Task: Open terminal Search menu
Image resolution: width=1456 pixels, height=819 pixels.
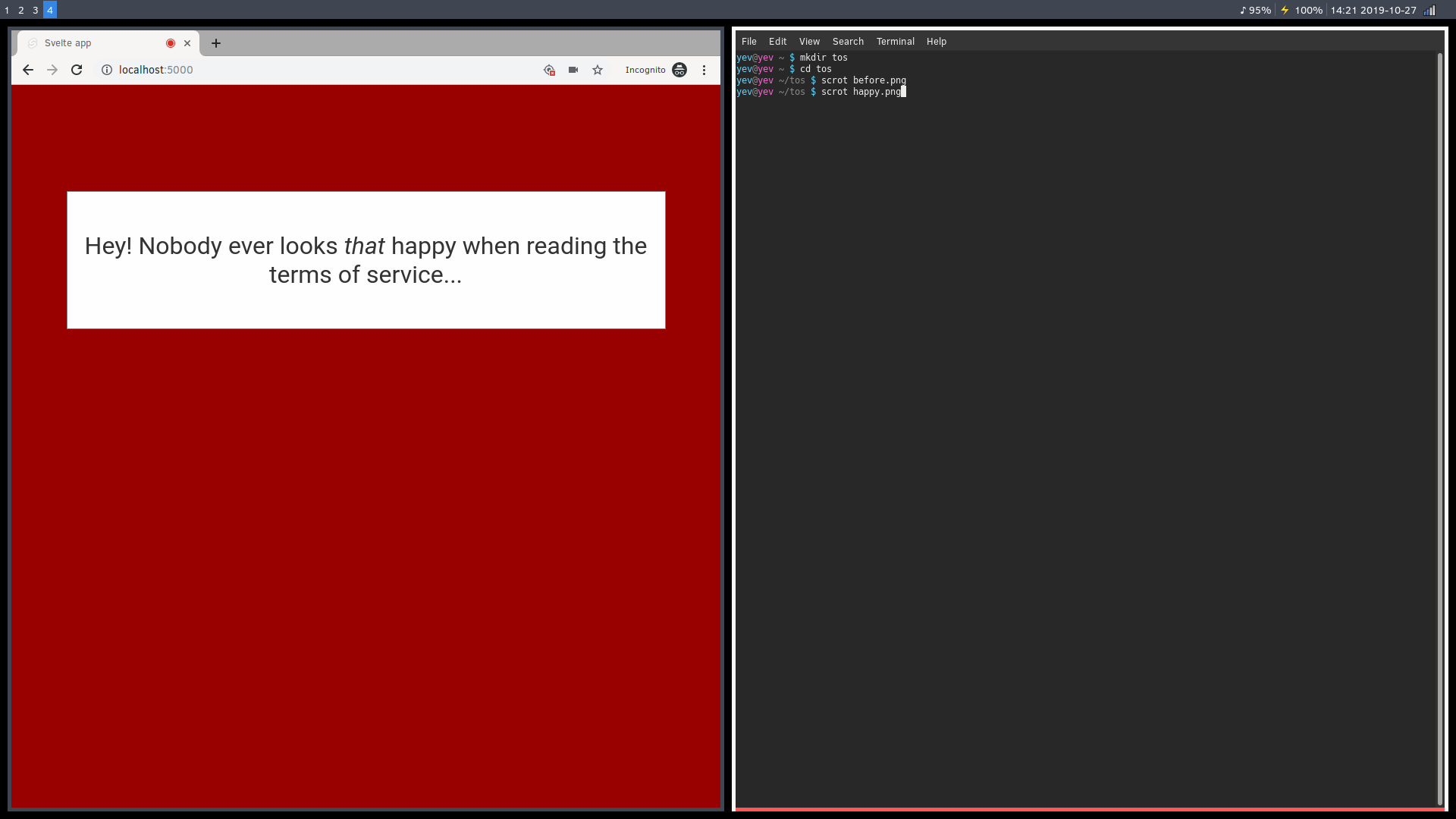Action: [848, 42]
